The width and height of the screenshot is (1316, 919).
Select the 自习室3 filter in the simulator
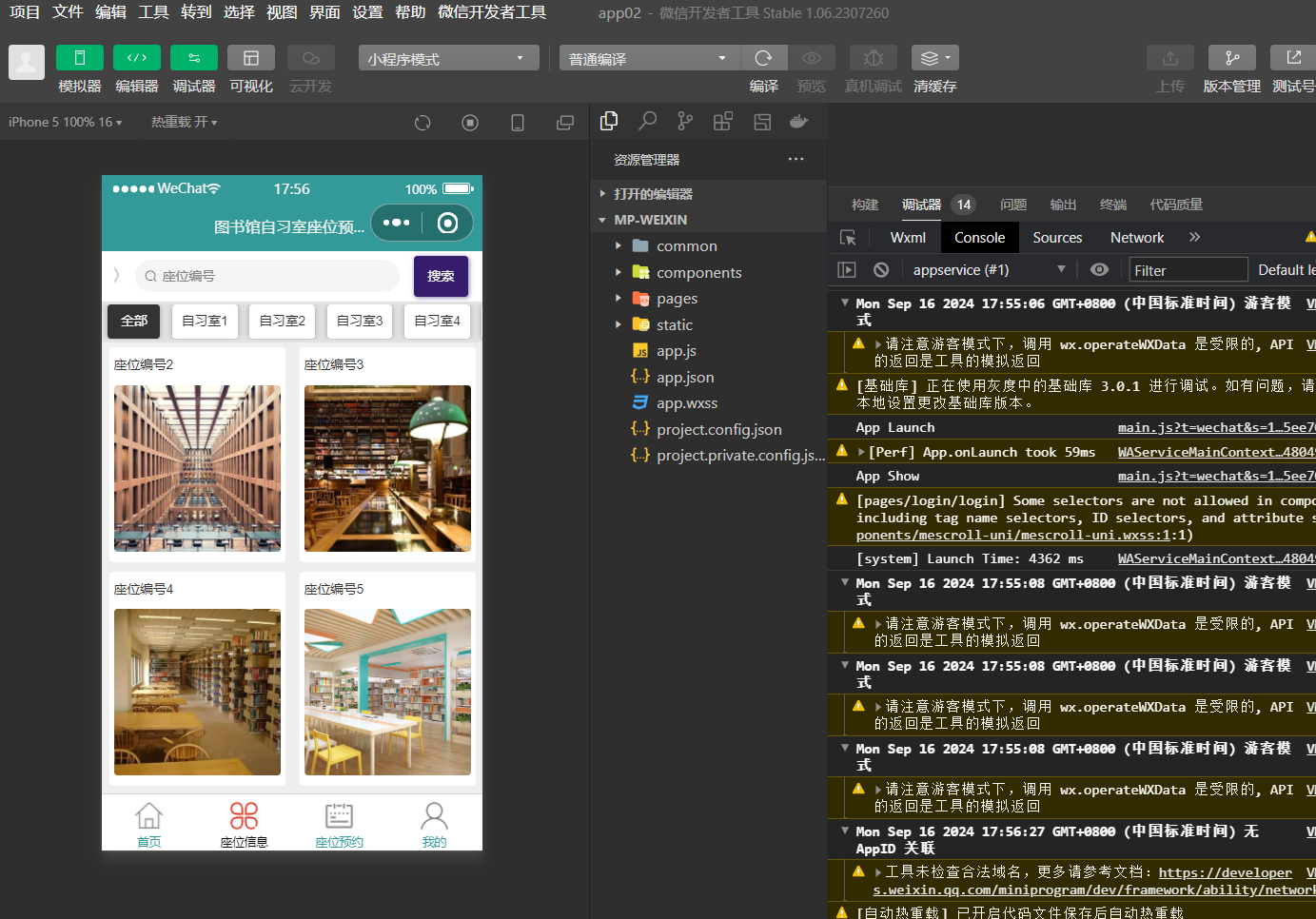point(359,321)
